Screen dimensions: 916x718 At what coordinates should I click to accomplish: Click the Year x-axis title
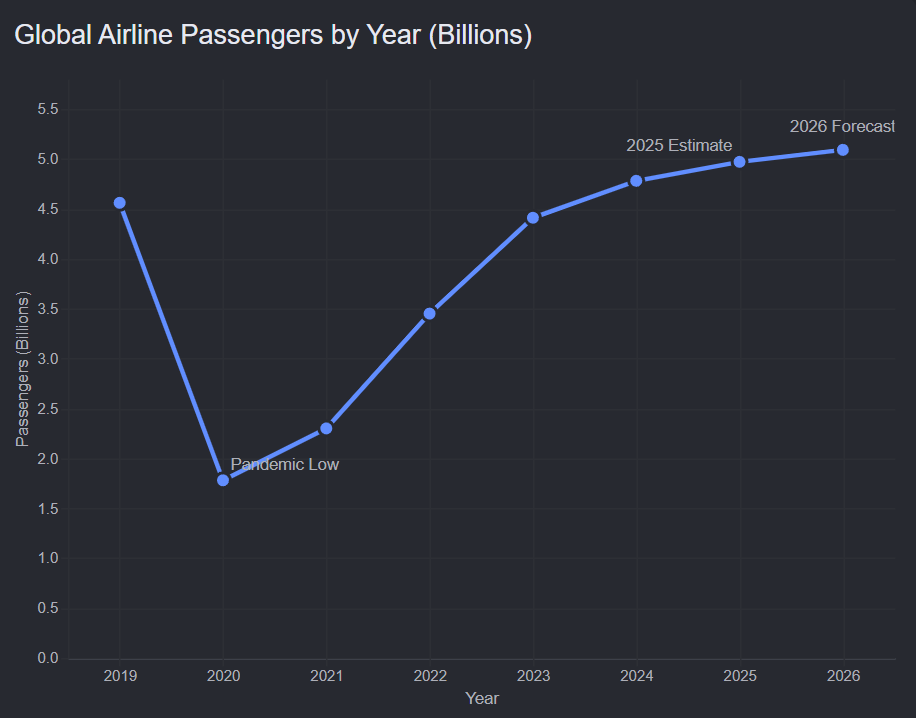click(x=482, y=698)
